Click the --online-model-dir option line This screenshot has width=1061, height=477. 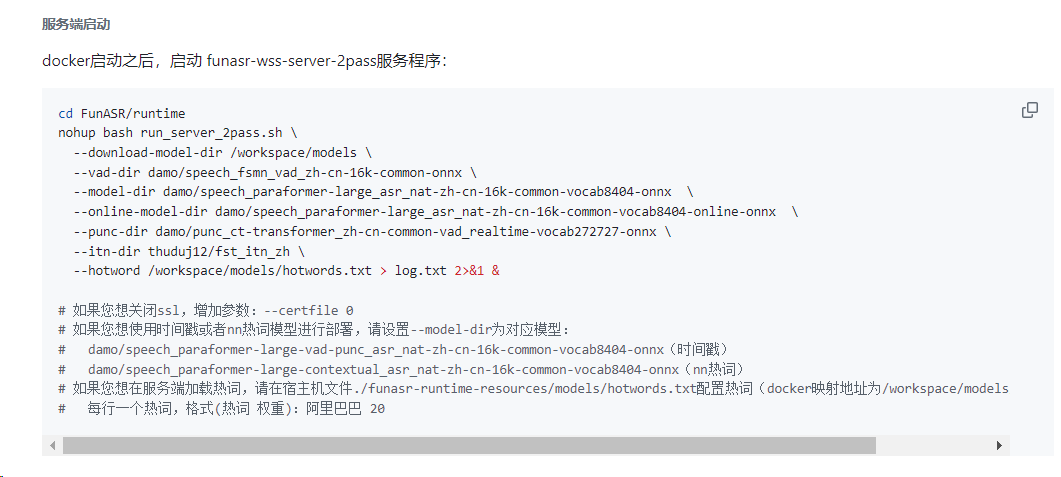pyautogui.click(x=435, y=212)
